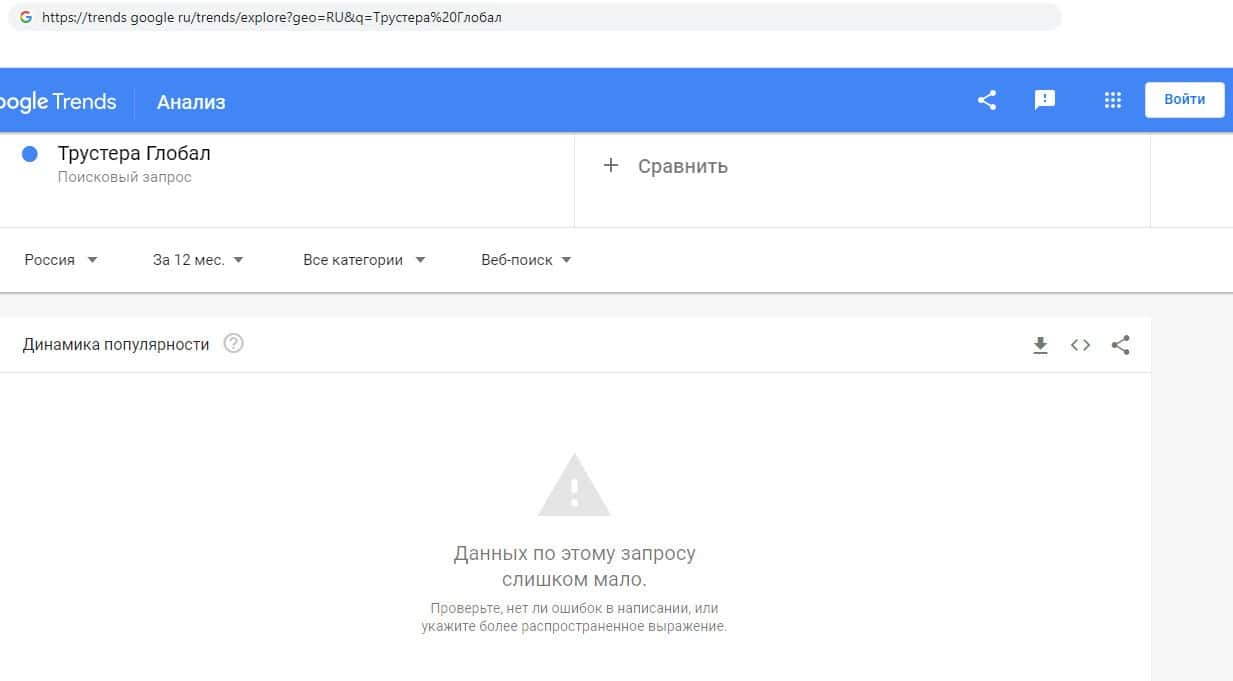
Task: Open help for Динамика популярности
Action: 233,344
